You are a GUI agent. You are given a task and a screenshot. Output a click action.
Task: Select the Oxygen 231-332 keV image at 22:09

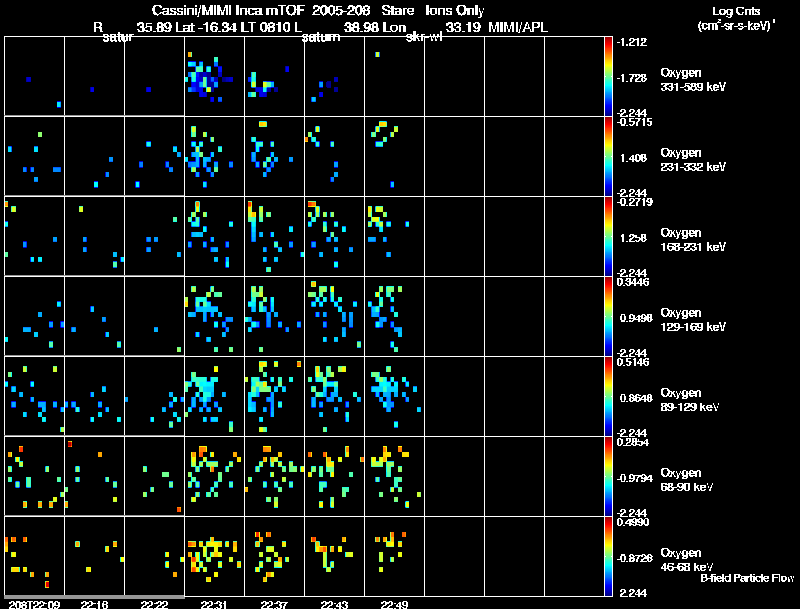point(34,156)
